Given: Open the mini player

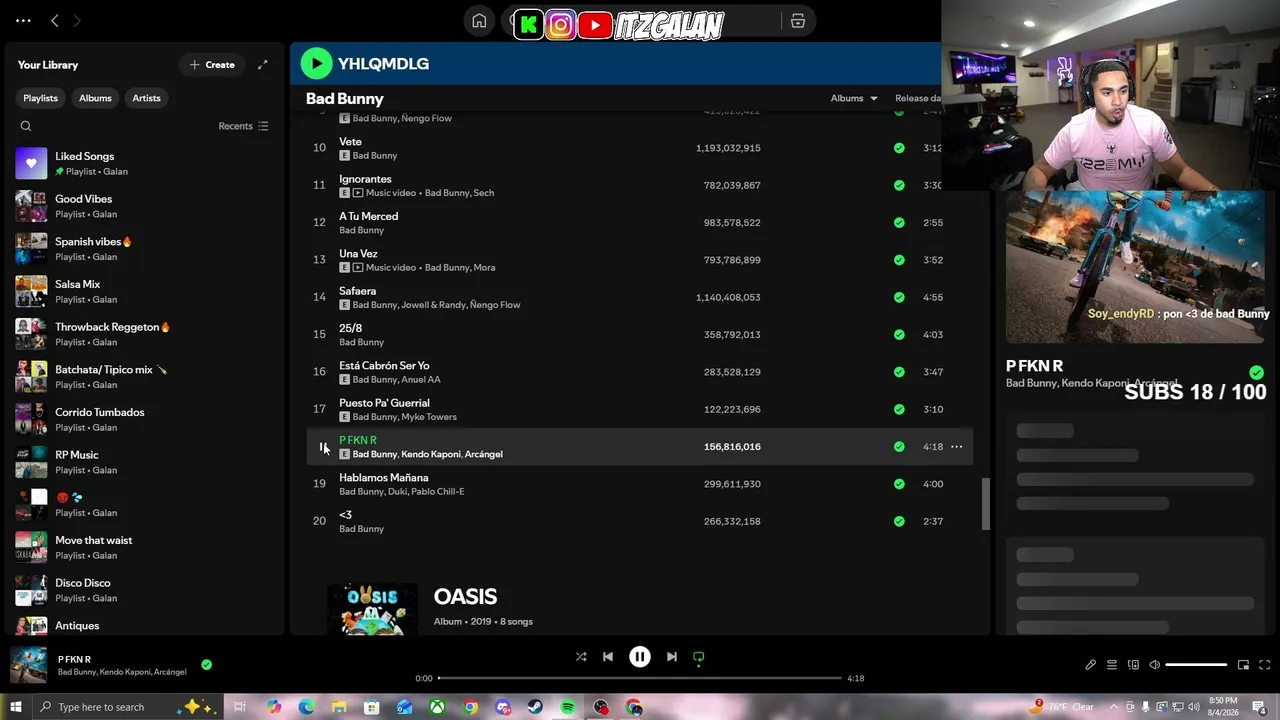Looking at the screenshot, I should pos(1243,665).
